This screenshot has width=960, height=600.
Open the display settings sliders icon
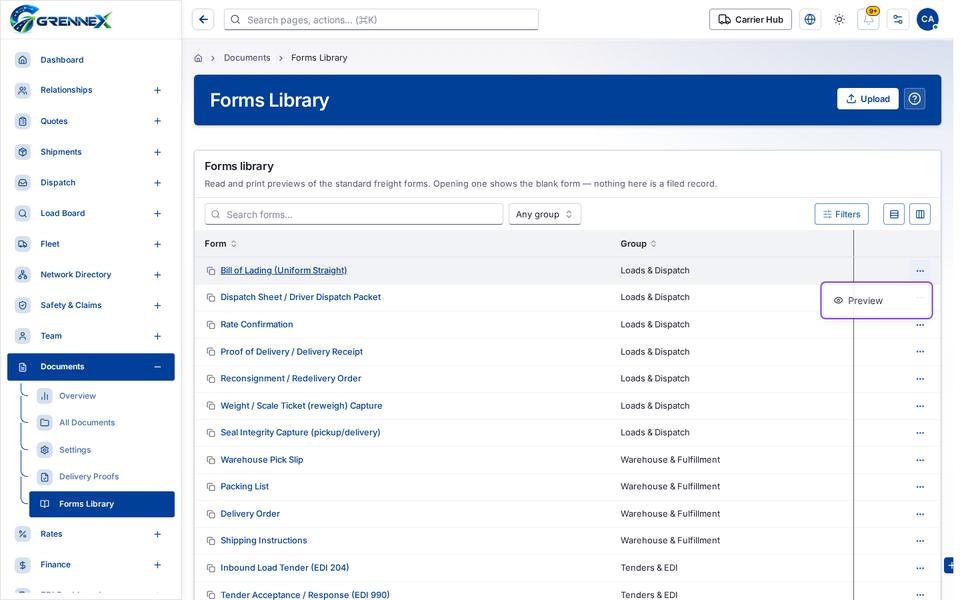pyautogui.click(x=898, y=20)
